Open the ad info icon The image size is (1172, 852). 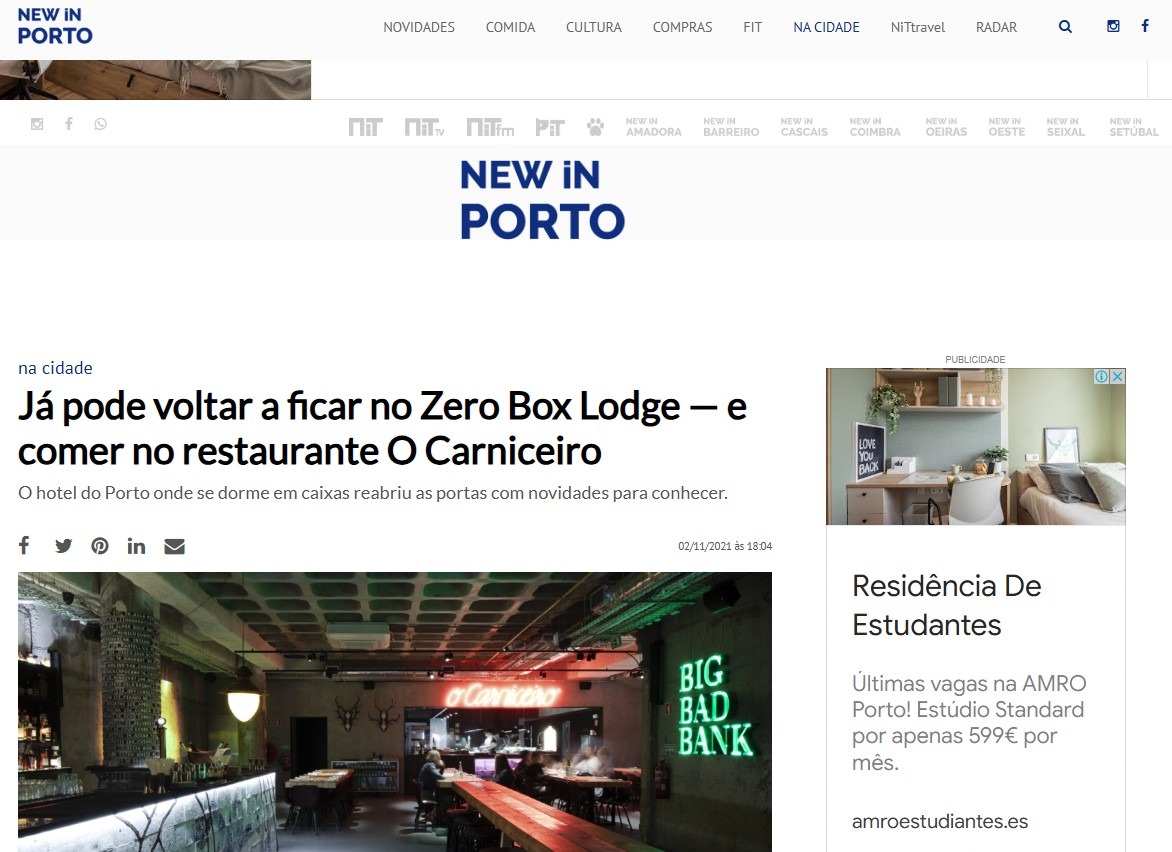(1102, 377)
